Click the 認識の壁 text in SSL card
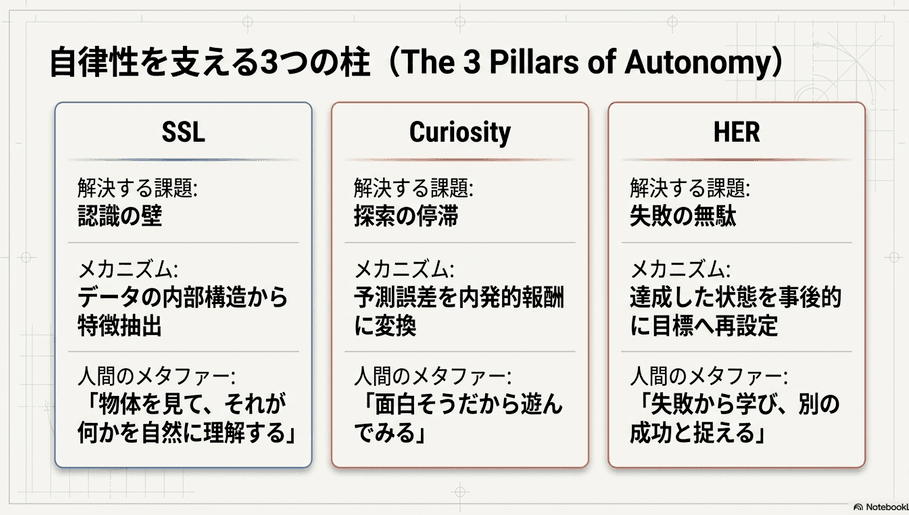909x515 pixels. coord(120,216)
